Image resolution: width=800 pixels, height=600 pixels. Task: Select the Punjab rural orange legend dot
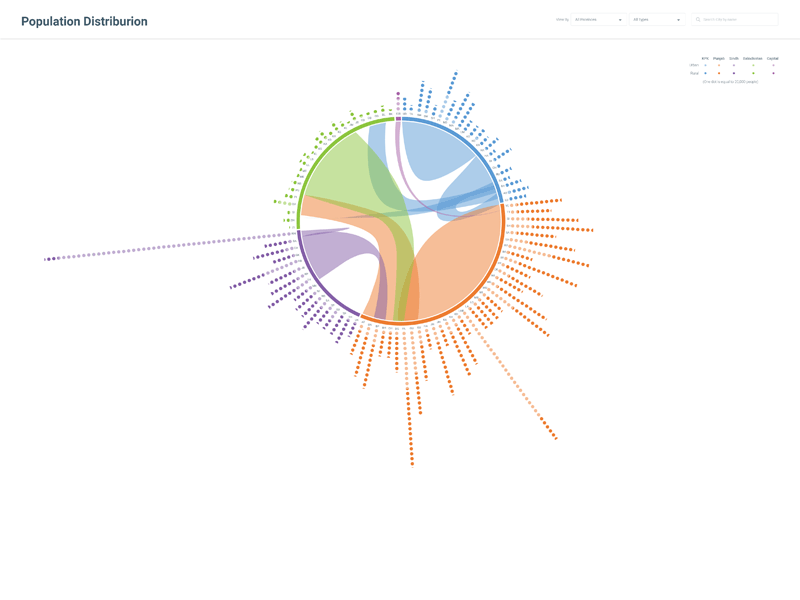coord(719,73)
